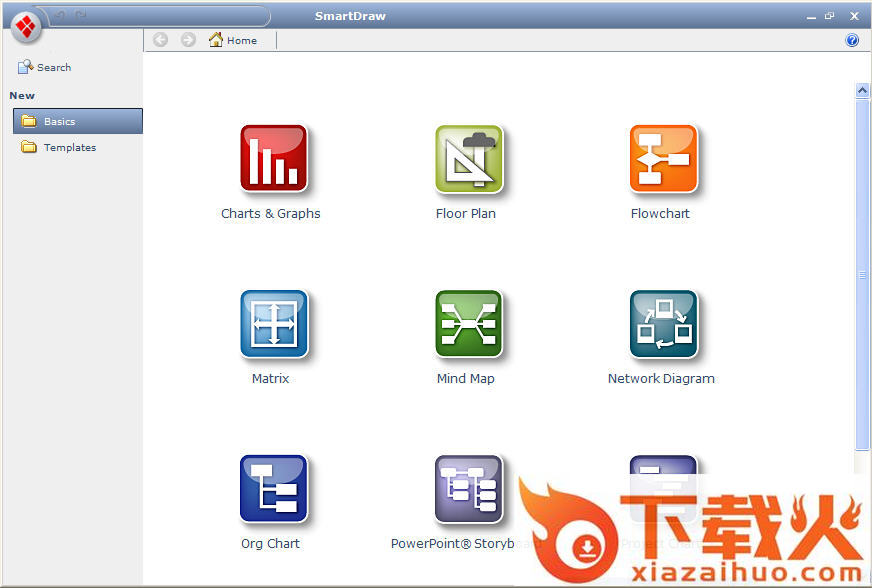
Task: Click the Floor Plan label
Action: 465,214
